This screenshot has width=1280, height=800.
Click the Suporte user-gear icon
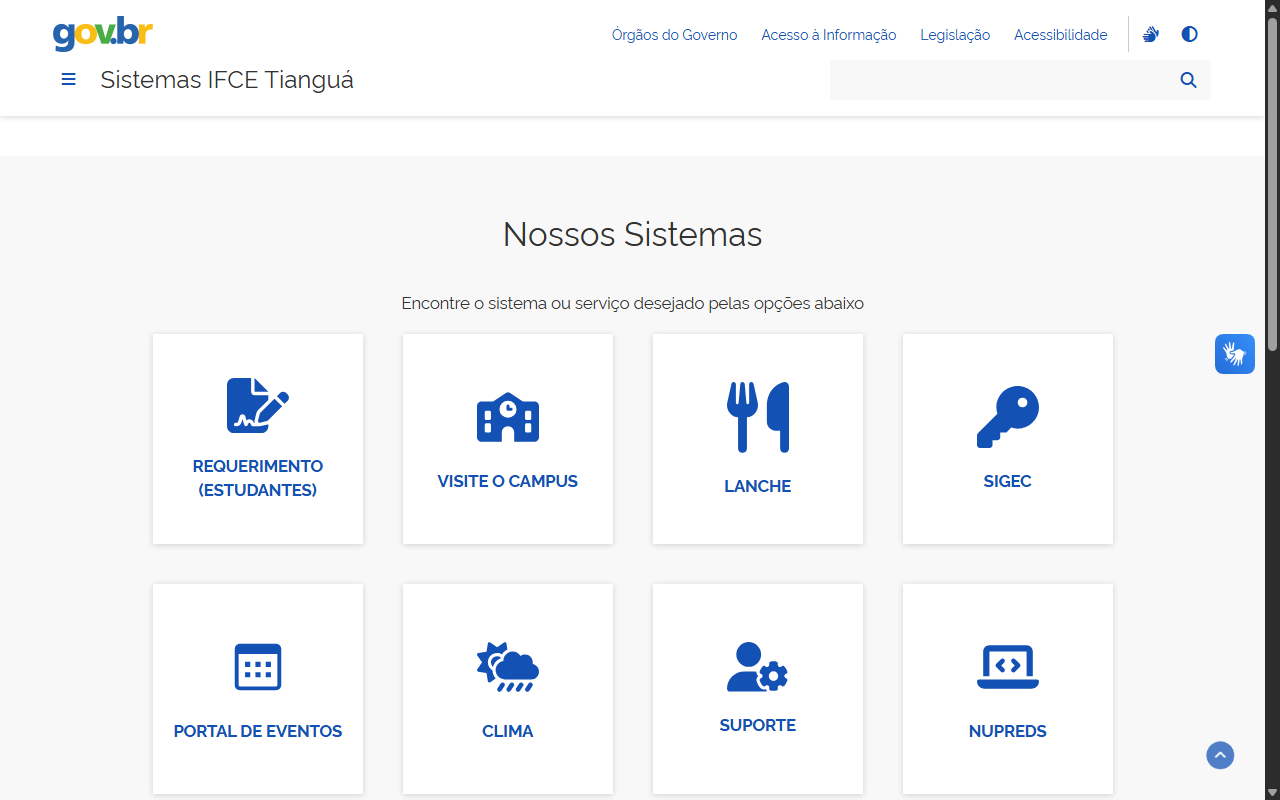pos(758,667)
